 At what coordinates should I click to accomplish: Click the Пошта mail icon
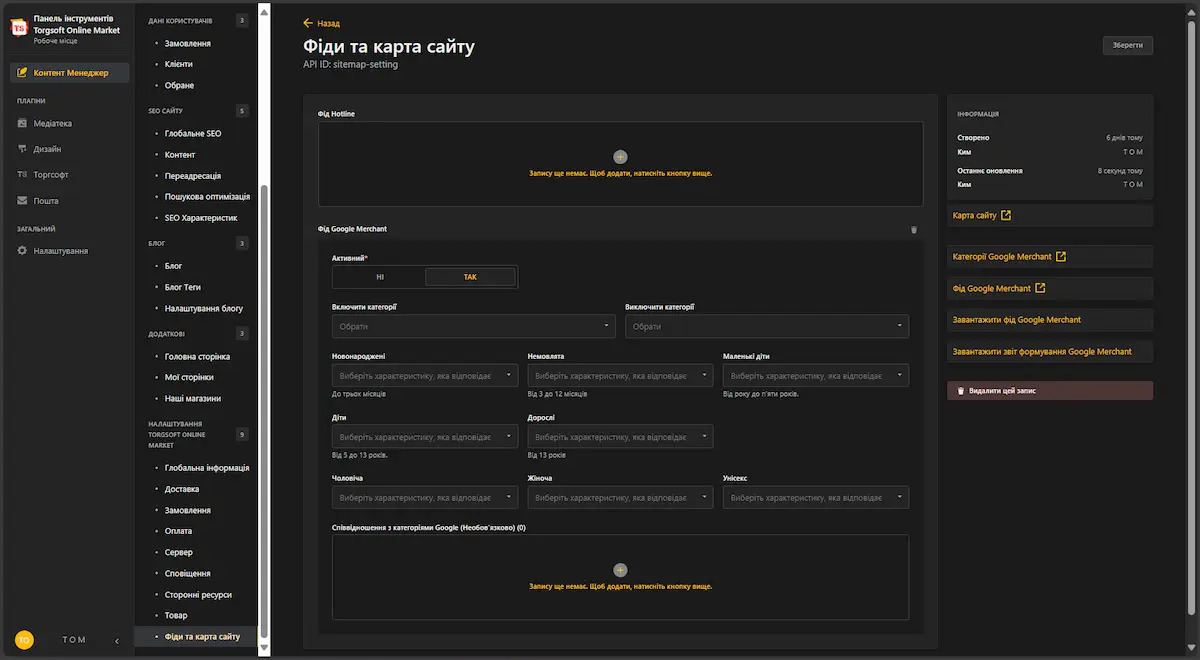coord(22,201)
